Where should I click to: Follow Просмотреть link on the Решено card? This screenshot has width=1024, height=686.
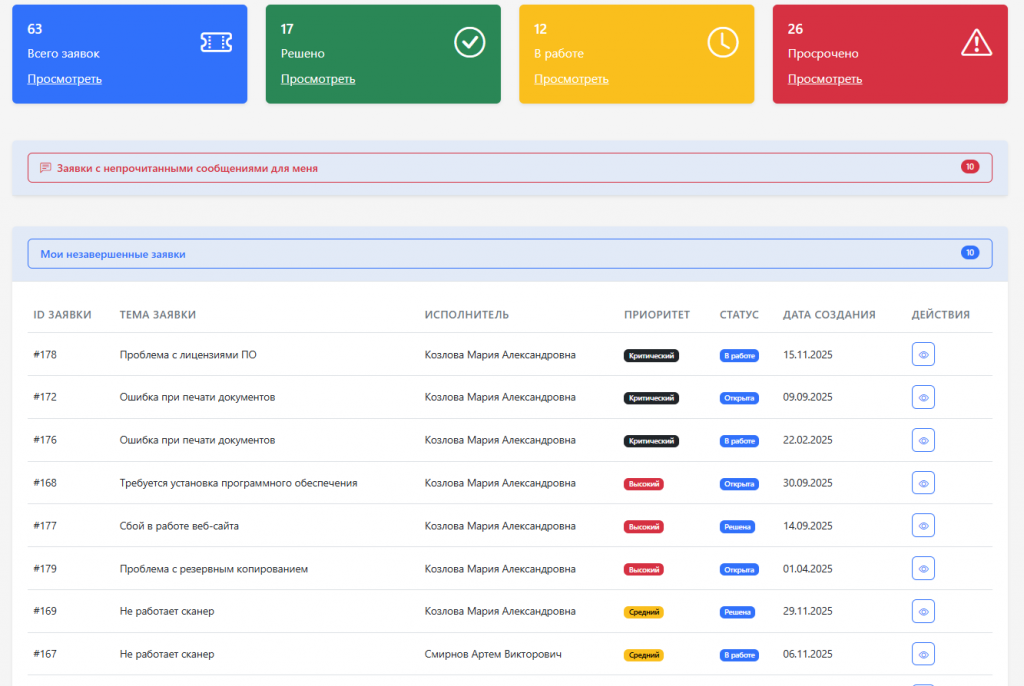tap(318, 79)
